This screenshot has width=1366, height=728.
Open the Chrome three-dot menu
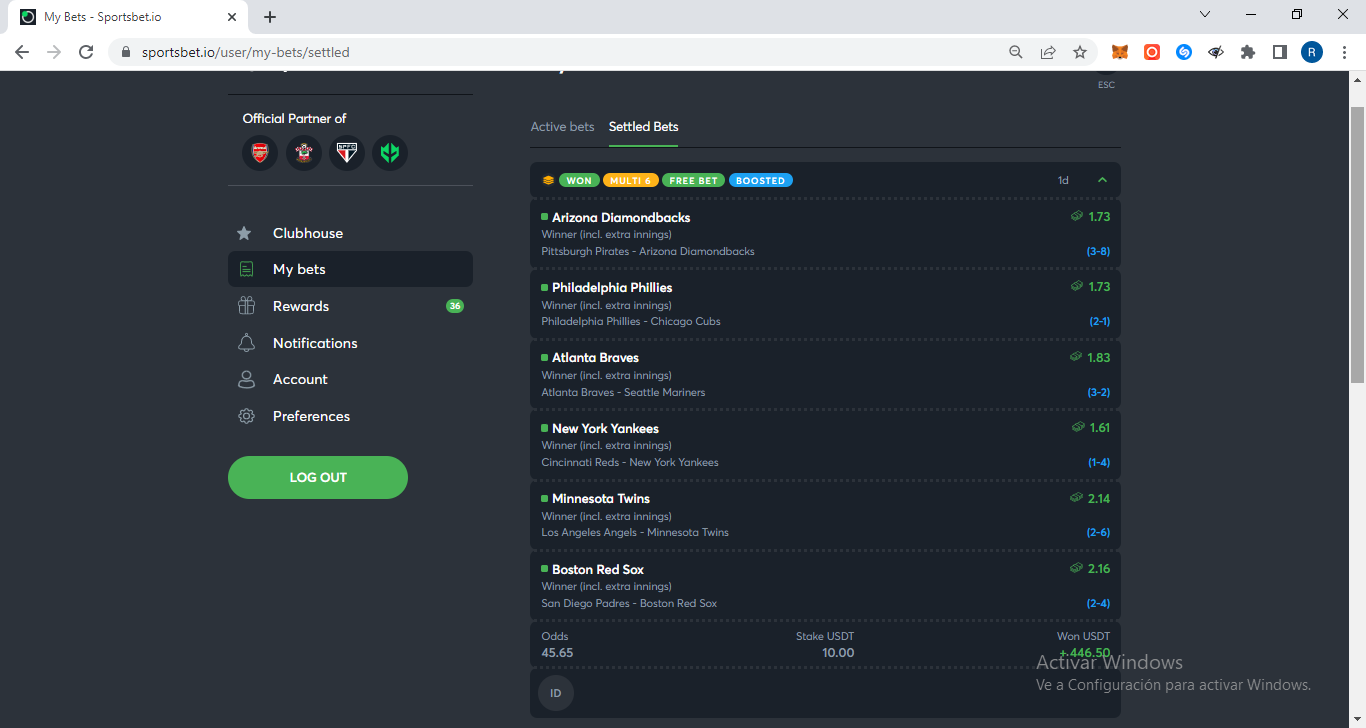pyautogui.click(x=1344, y=52)
